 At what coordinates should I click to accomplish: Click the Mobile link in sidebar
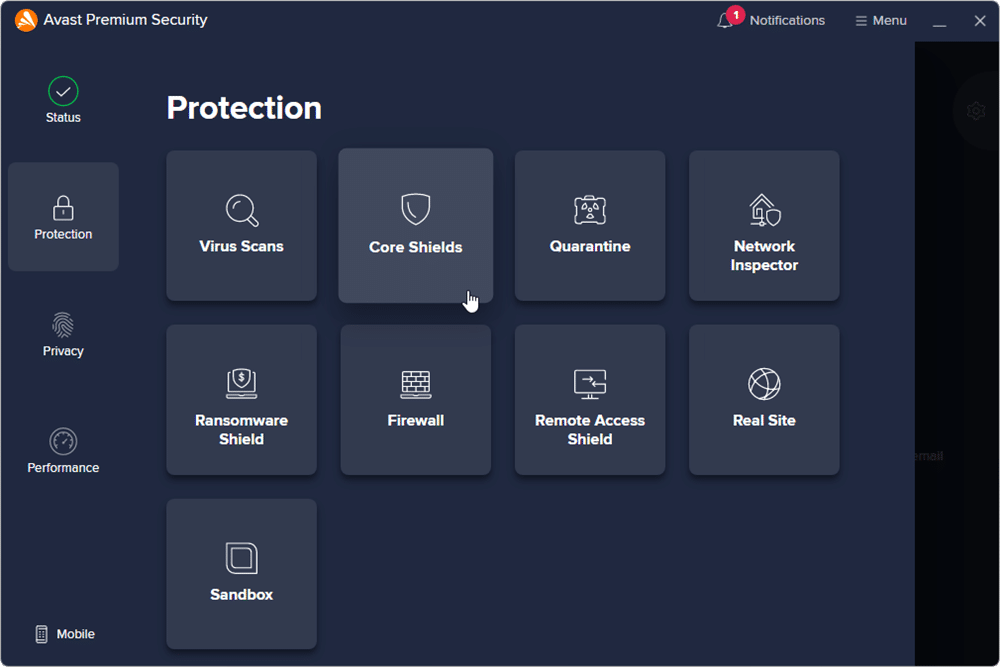[x=65, y=634]
